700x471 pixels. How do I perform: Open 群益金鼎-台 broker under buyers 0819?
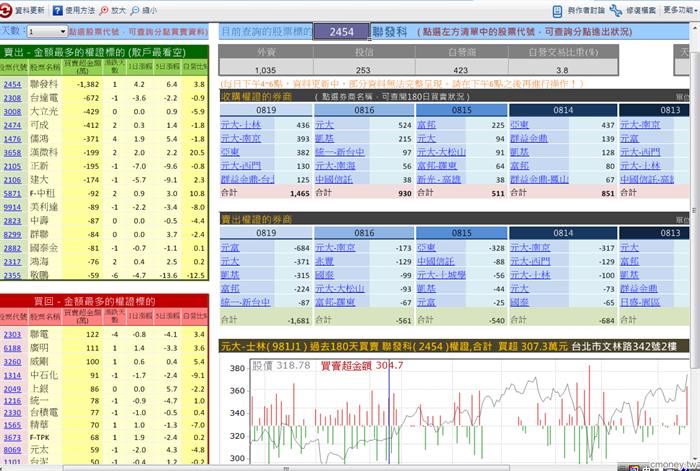click(247, 179)
